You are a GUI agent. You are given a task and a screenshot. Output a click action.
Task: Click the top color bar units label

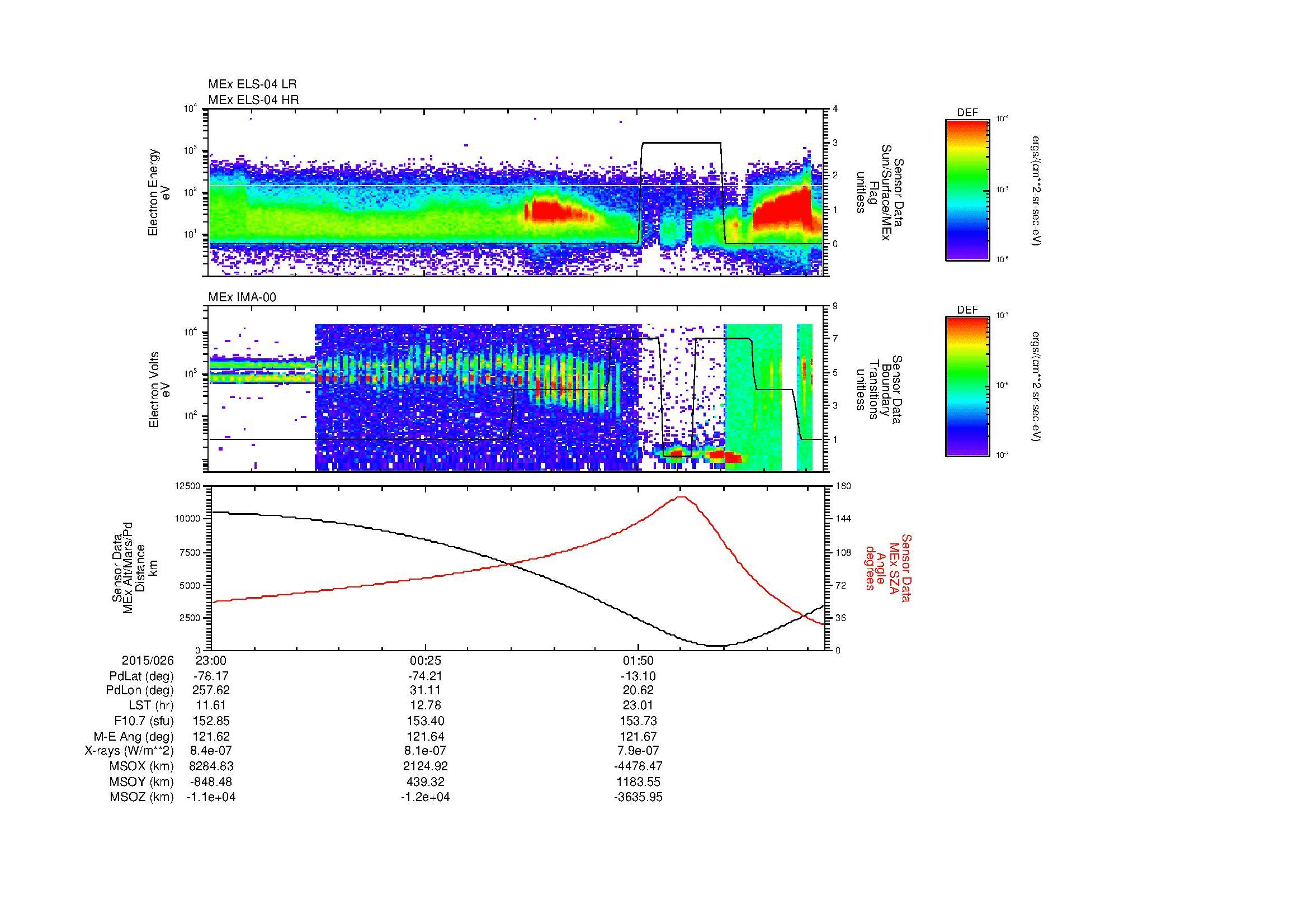[1037, 191]
